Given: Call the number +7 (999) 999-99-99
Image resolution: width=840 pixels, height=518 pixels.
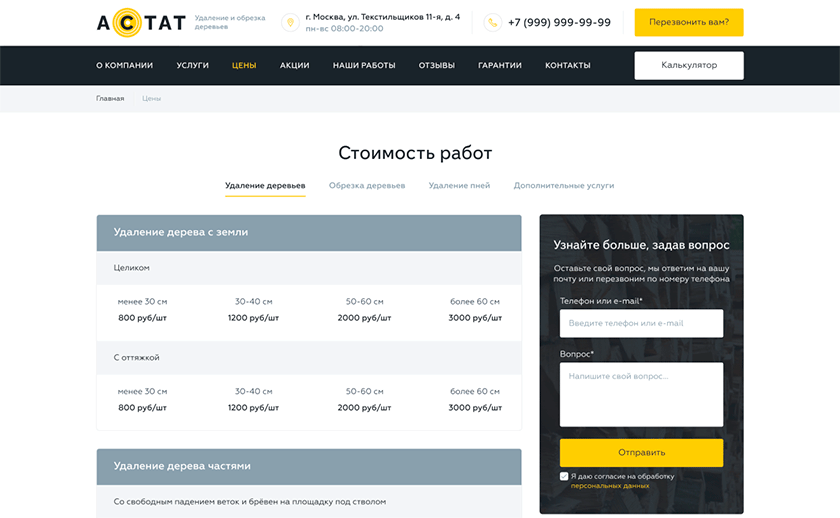Looking at the screenshot, I should pyautogui.click(x=559, y=22).
